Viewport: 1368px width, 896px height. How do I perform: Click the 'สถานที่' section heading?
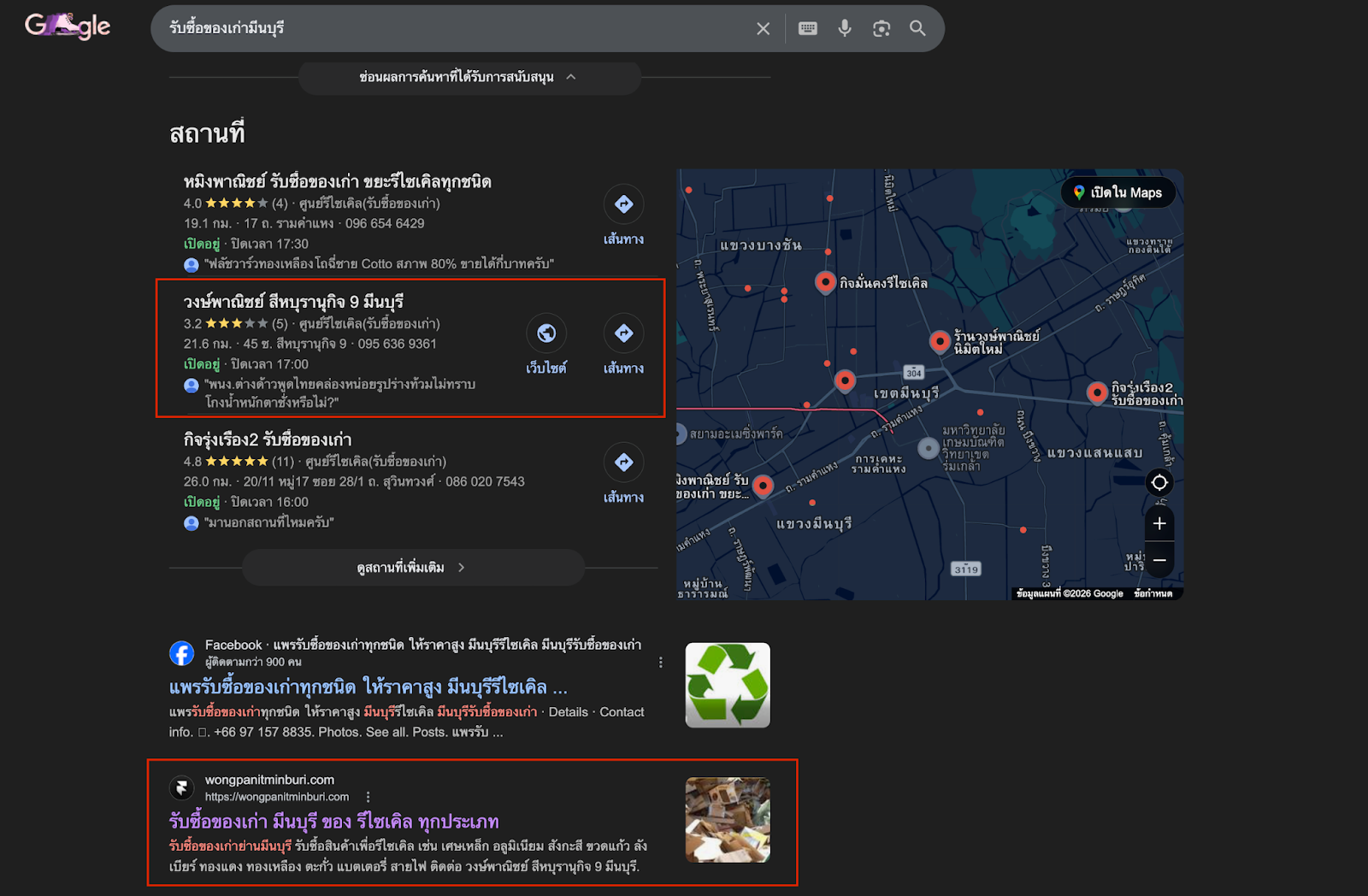(x=207, y=133)
